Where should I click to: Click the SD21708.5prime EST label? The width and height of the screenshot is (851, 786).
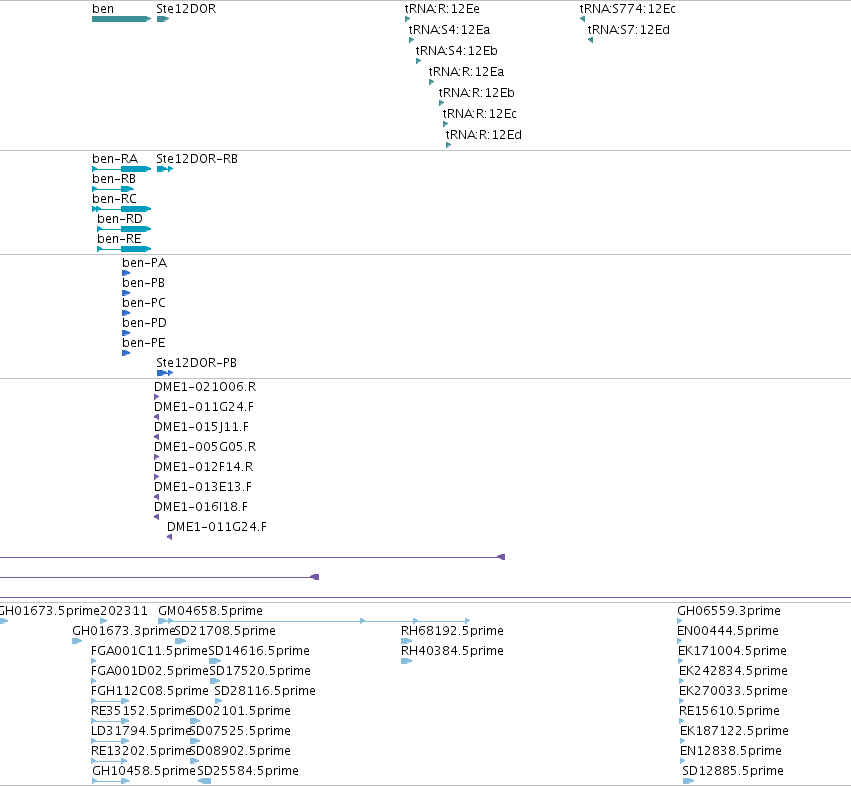coord(225,631)
